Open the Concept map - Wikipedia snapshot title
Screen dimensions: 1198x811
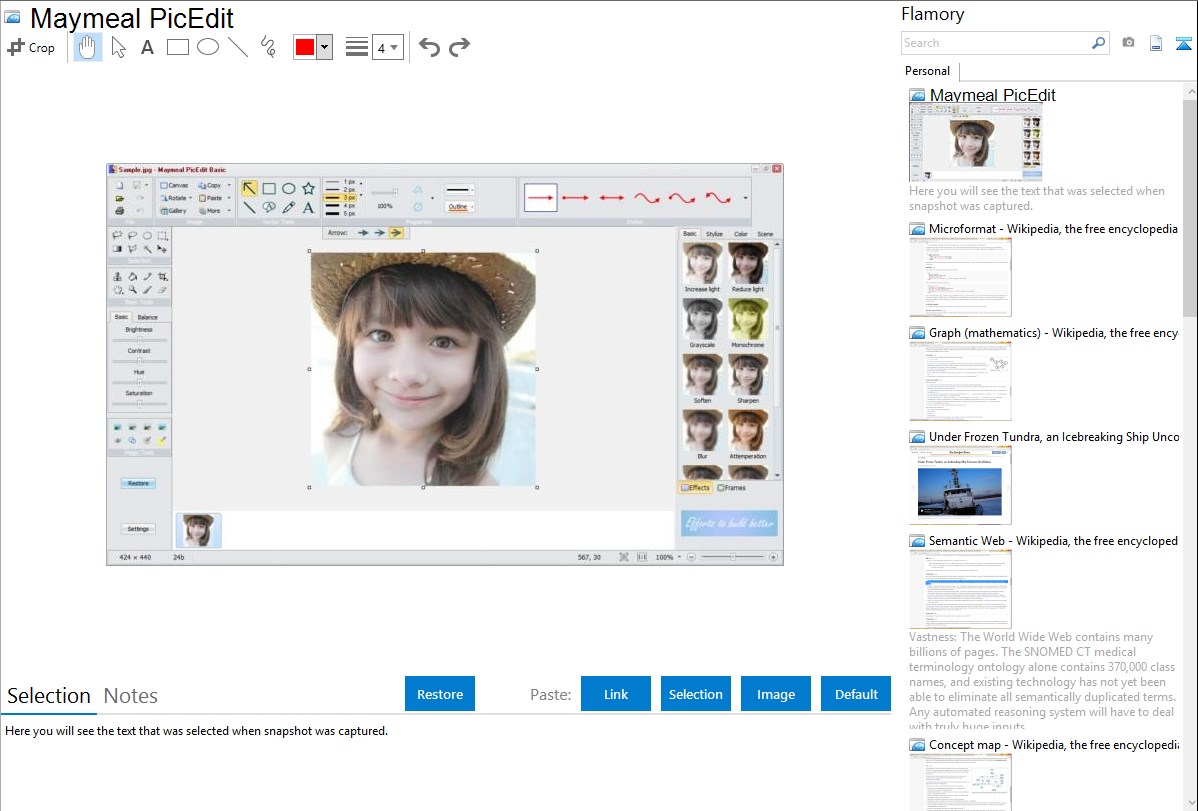tap(1053, 744)
